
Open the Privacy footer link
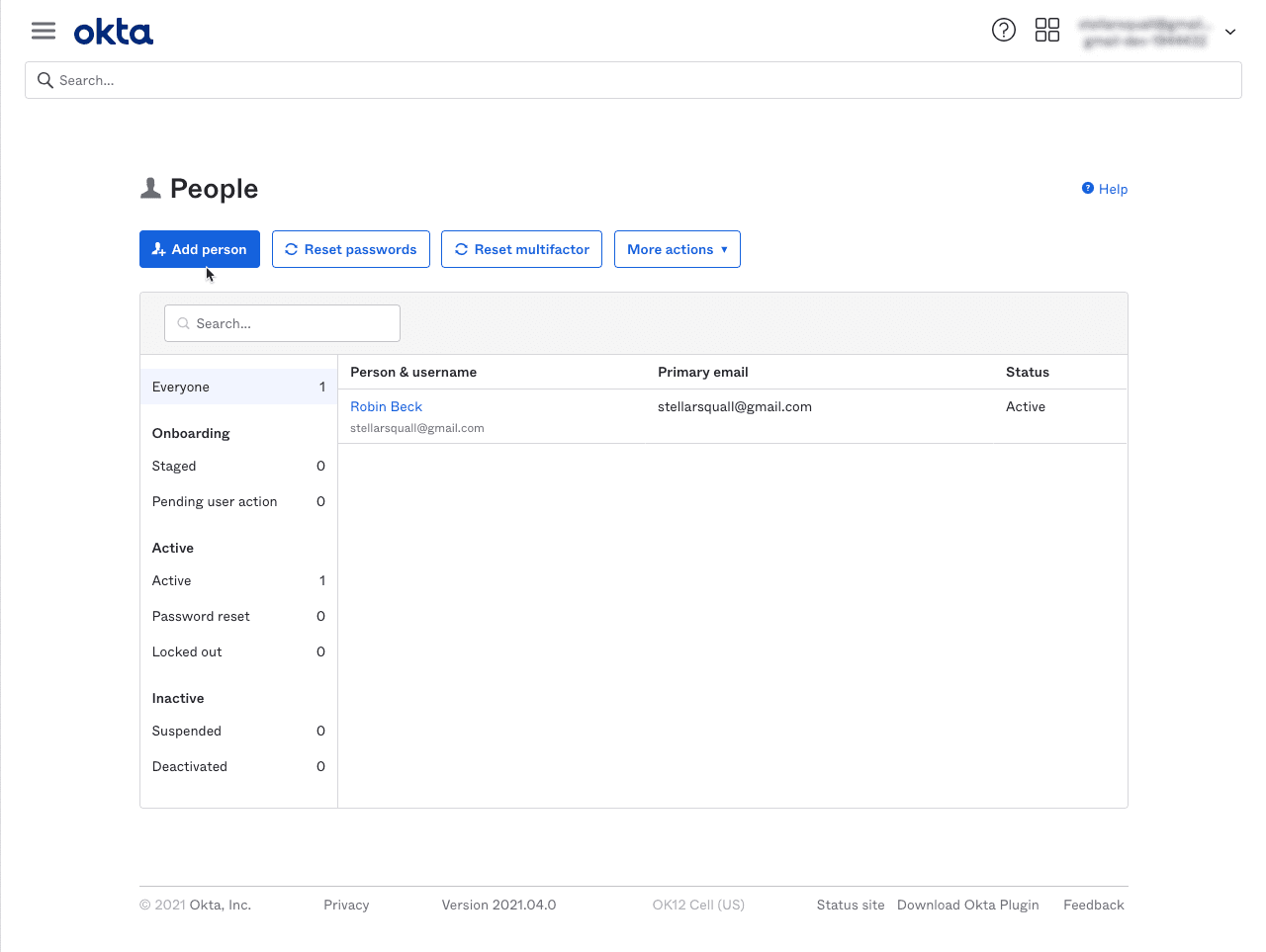[x=346, y=905]
